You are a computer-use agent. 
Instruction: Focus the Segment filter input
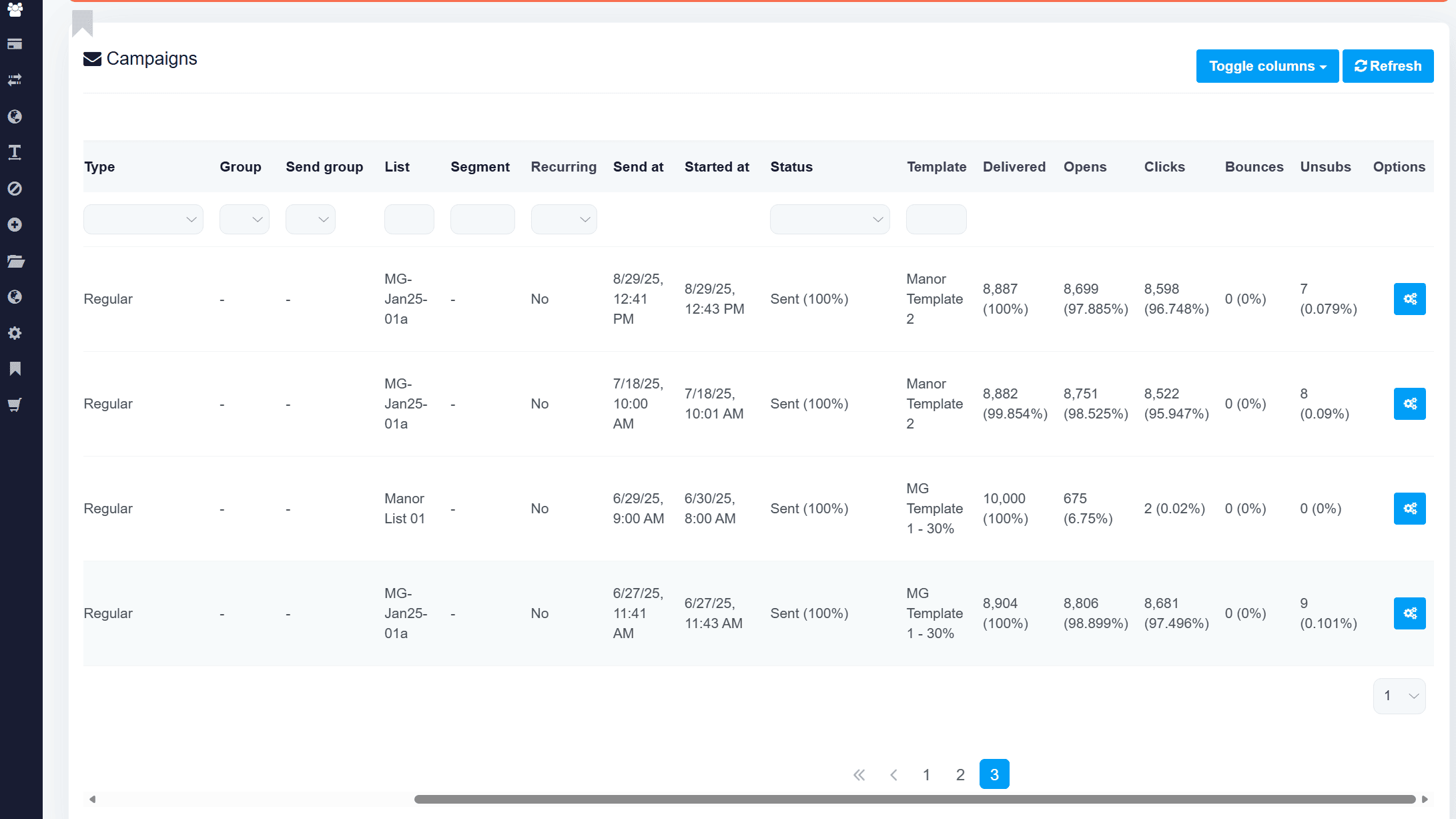coord(482,220)
